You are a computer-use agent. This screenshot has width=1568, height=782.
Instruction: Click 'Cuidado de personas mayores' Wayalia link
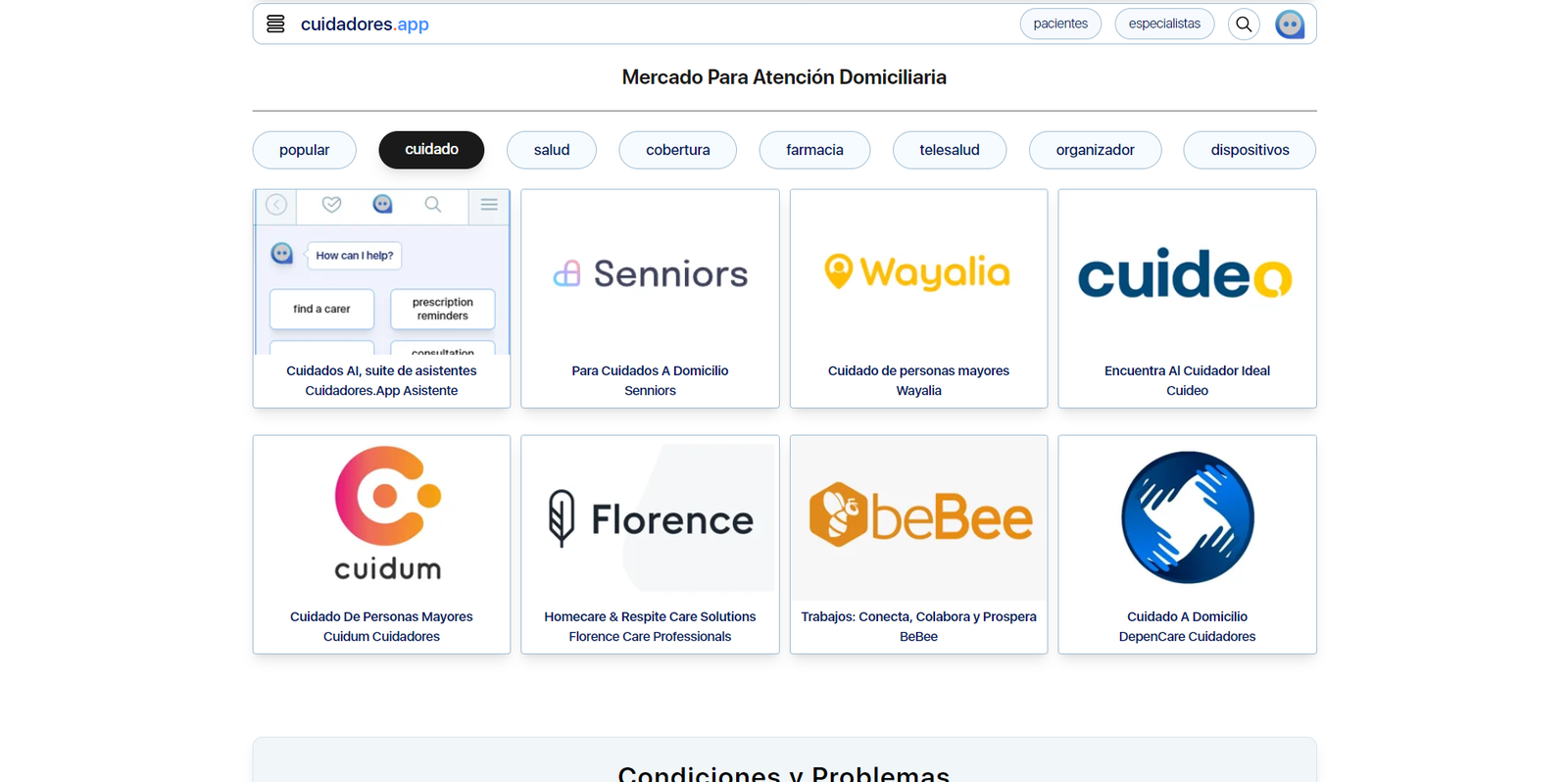pos(918,370)
